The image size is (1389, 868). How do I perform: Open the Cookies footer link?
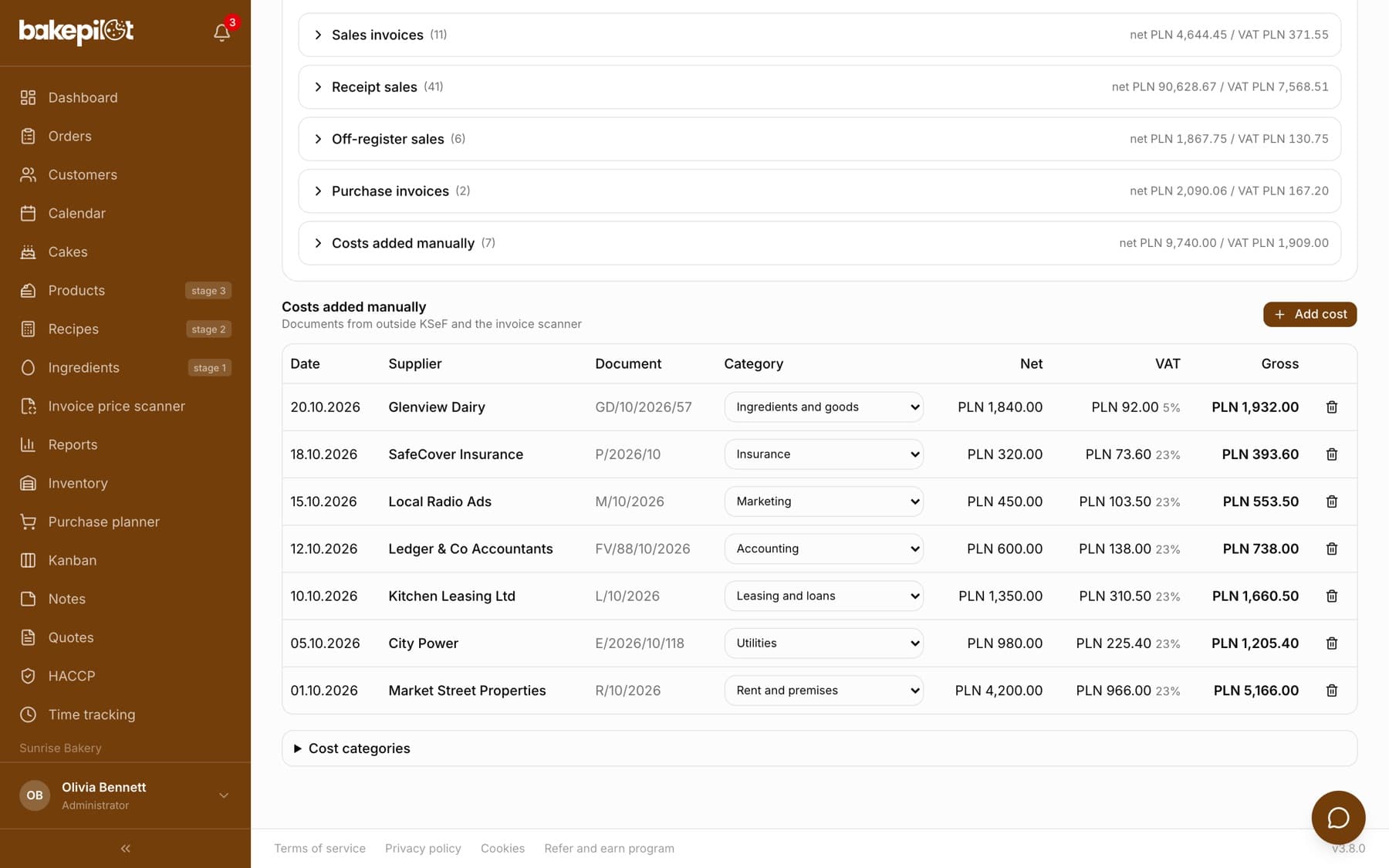pos(502,848)
